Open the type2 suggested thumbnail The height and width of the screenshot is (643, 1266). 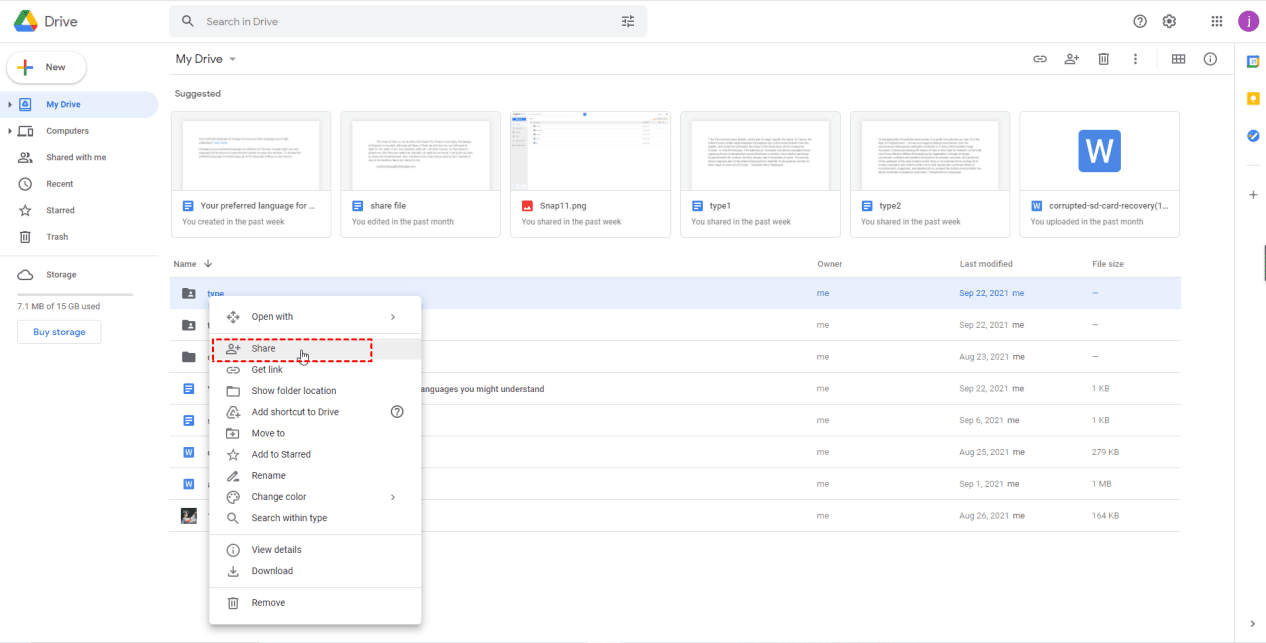click(x=930, y=151)
